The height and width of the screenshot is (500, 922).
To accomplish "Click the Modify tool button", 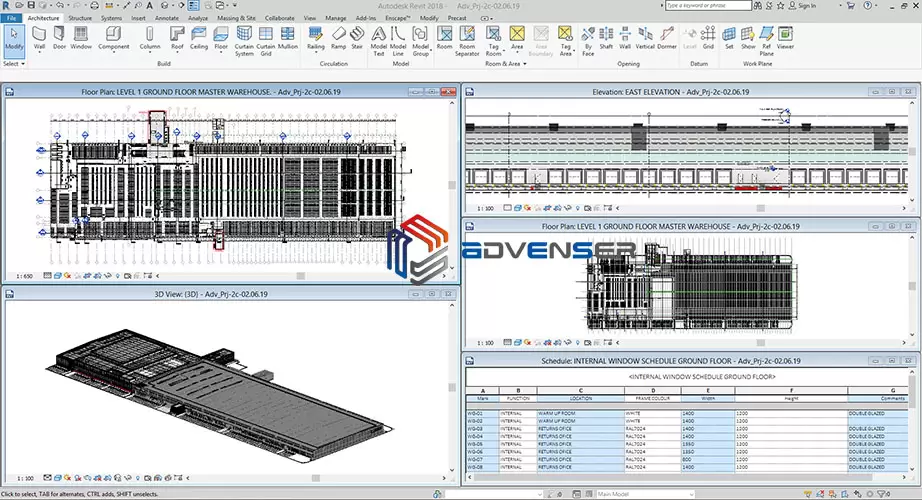I will (14, 37).
